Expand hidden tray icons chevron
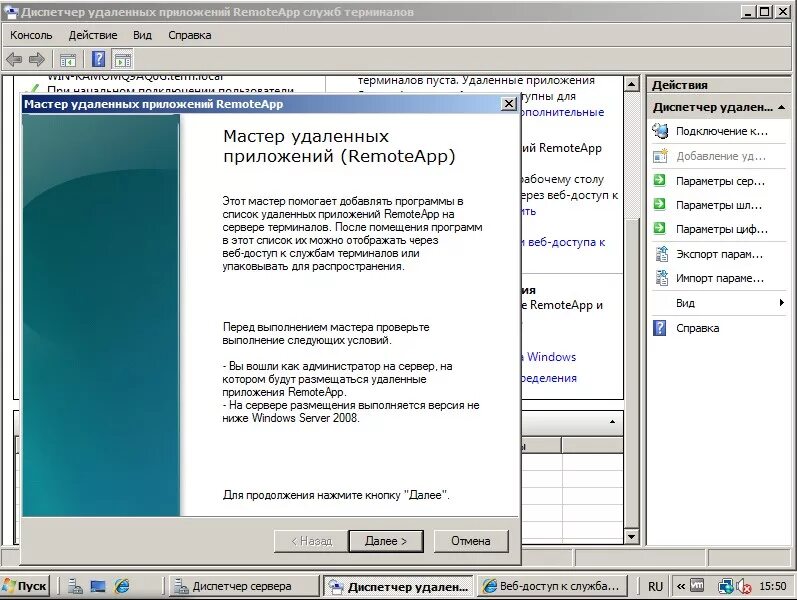The width and height of the screenshot is (797, 600). click(681, 586)
